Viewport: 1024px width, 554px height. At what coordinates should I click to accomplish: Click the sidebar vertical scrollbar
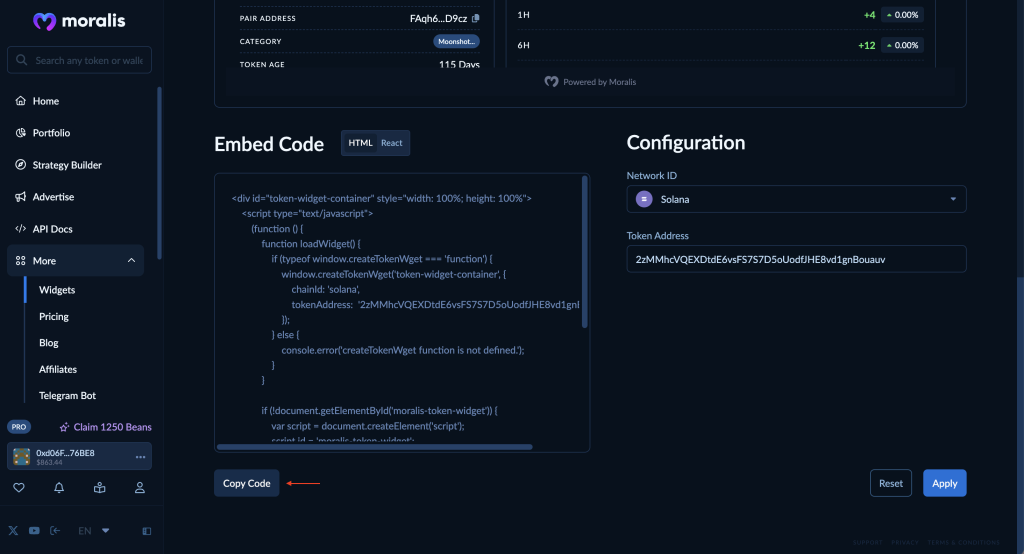pos(159,173)
